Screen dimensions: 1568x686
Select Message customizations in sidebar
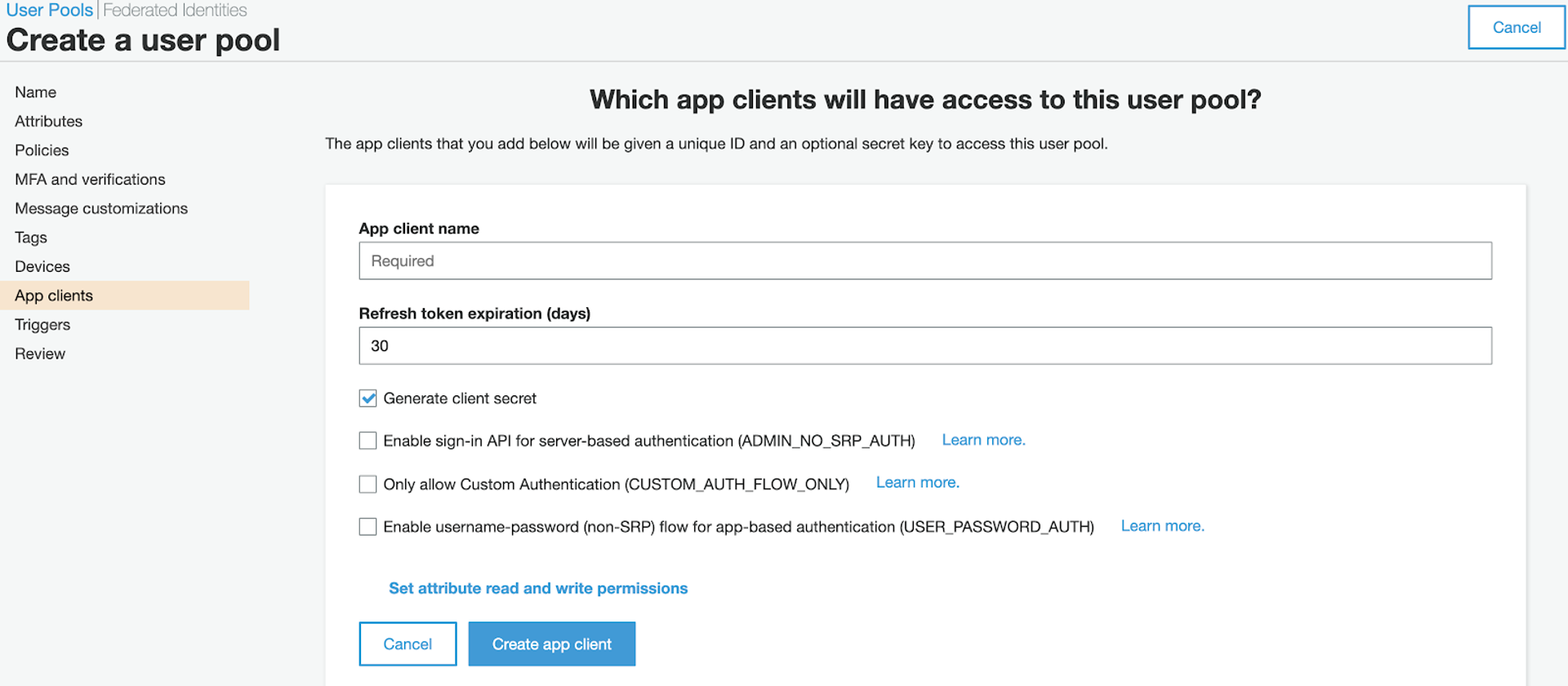(x=101, y=209)
